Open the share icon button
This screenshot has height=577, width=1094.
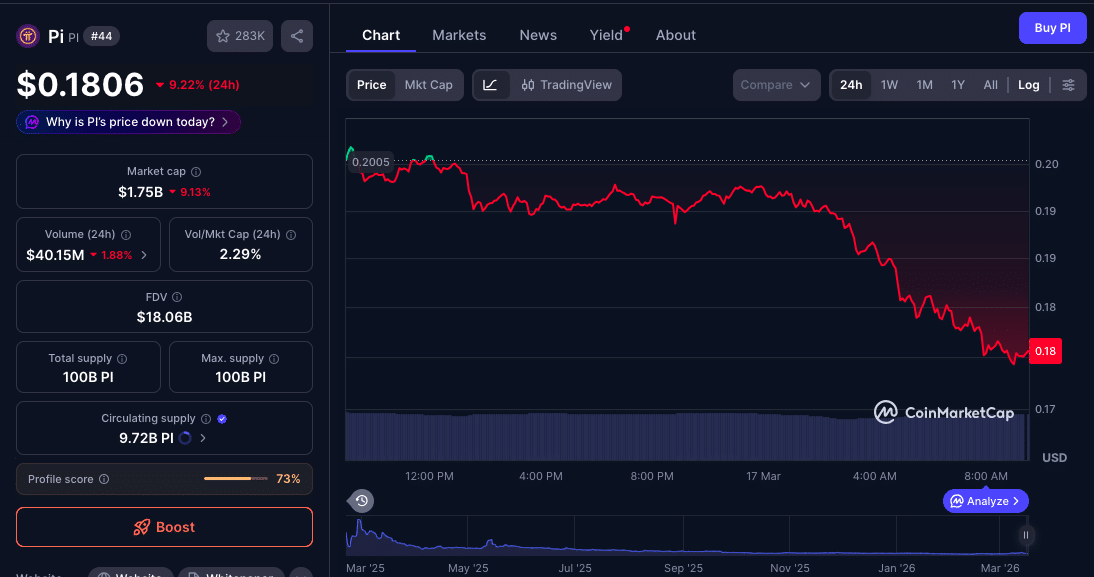(x=297, y=36)
